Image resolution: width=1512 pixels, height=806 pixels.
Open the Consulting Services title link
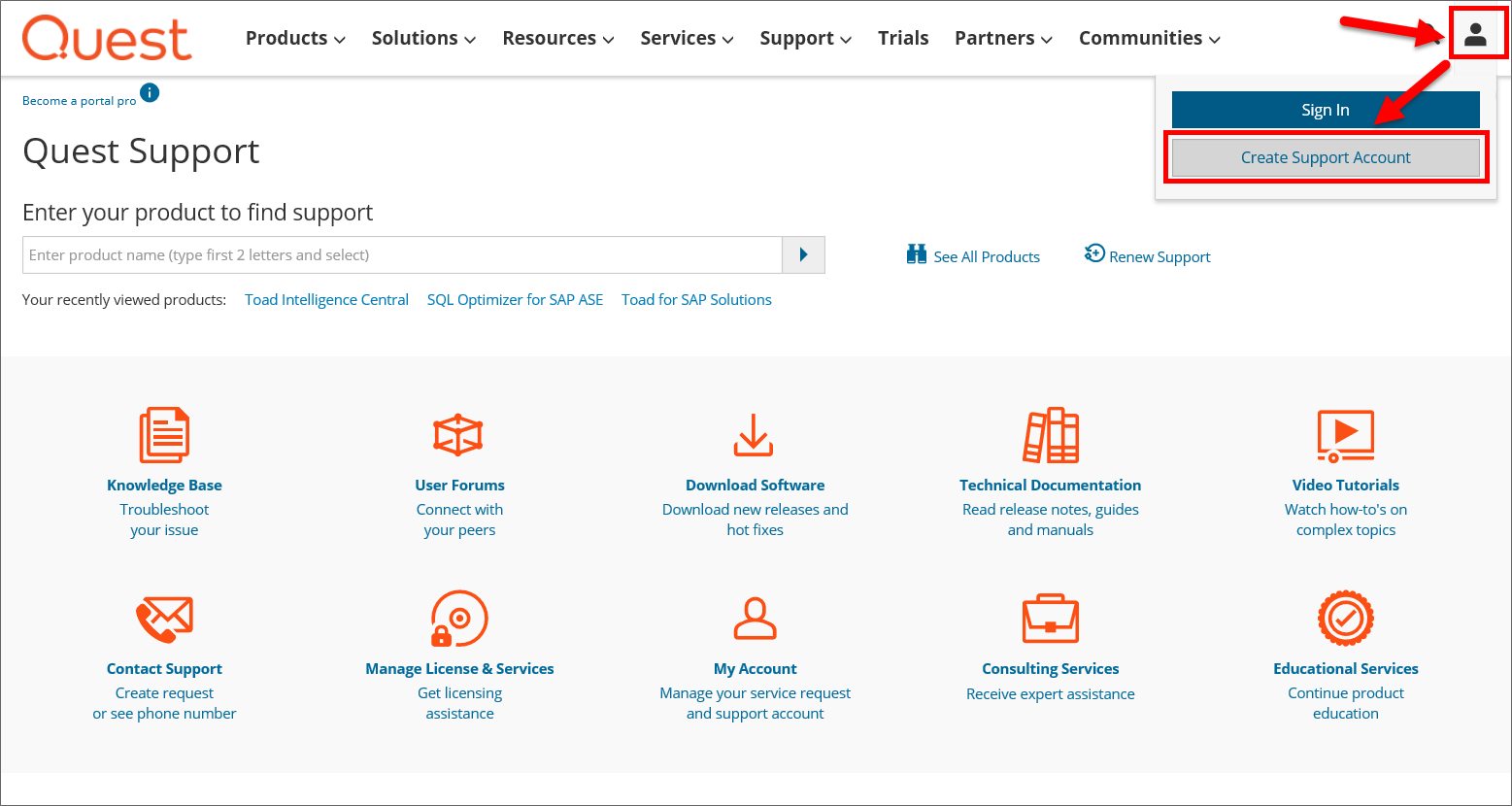click(x=1050, y=668)
